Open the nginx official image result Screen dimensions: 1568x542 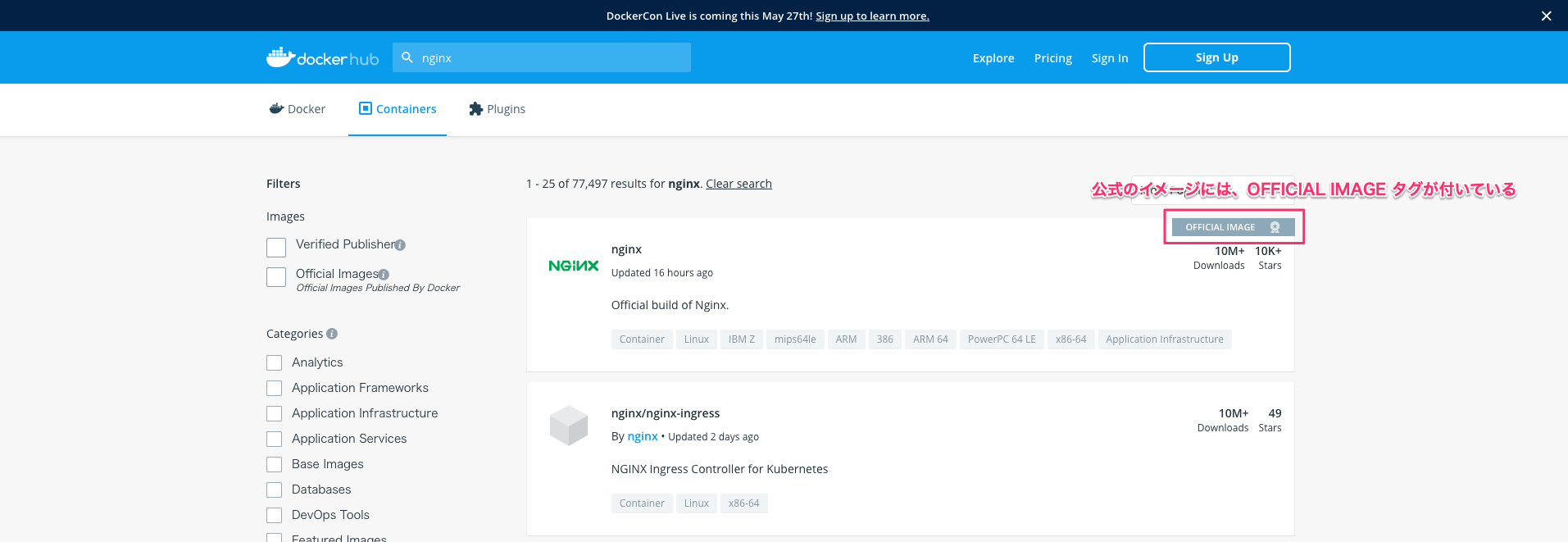coord(626,249)
